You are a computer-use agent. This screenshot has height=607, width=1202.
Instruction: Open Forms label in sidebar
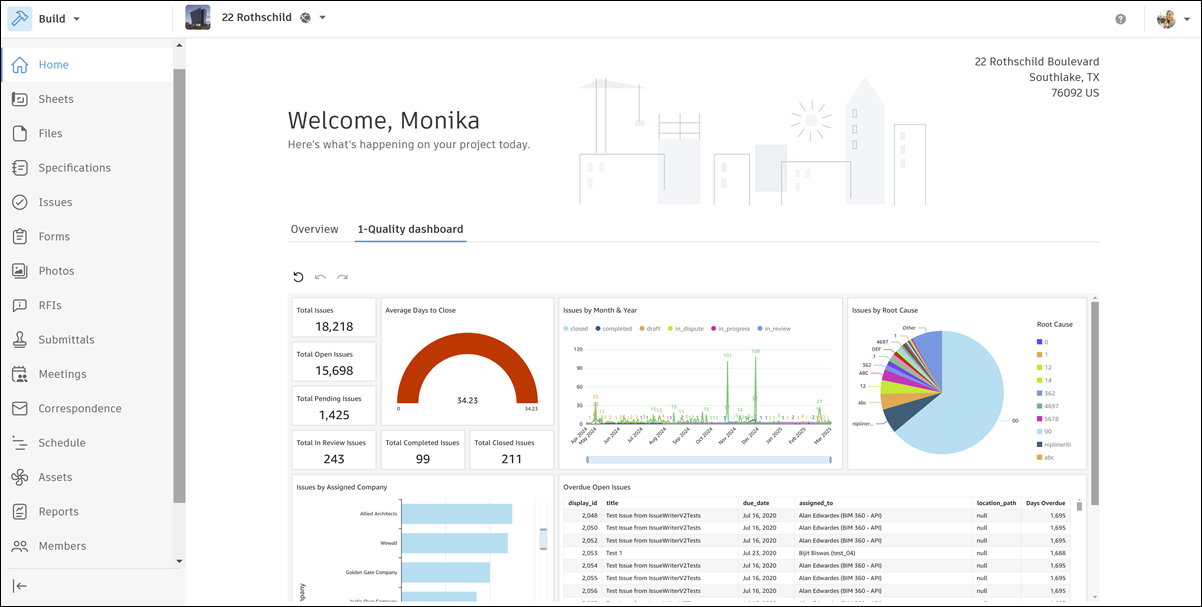54,237
